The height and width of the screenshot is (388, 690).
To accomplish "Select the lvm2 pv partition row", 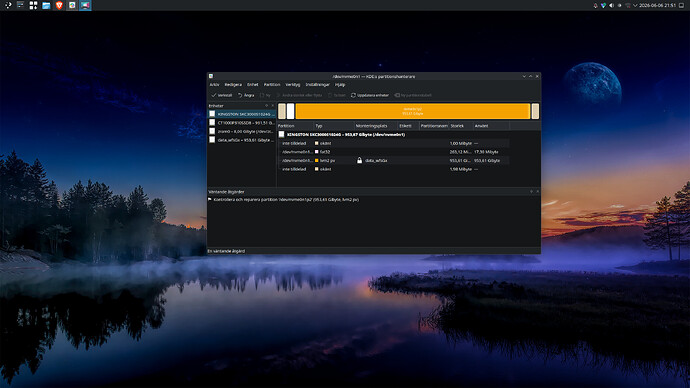I will (393, 161).
